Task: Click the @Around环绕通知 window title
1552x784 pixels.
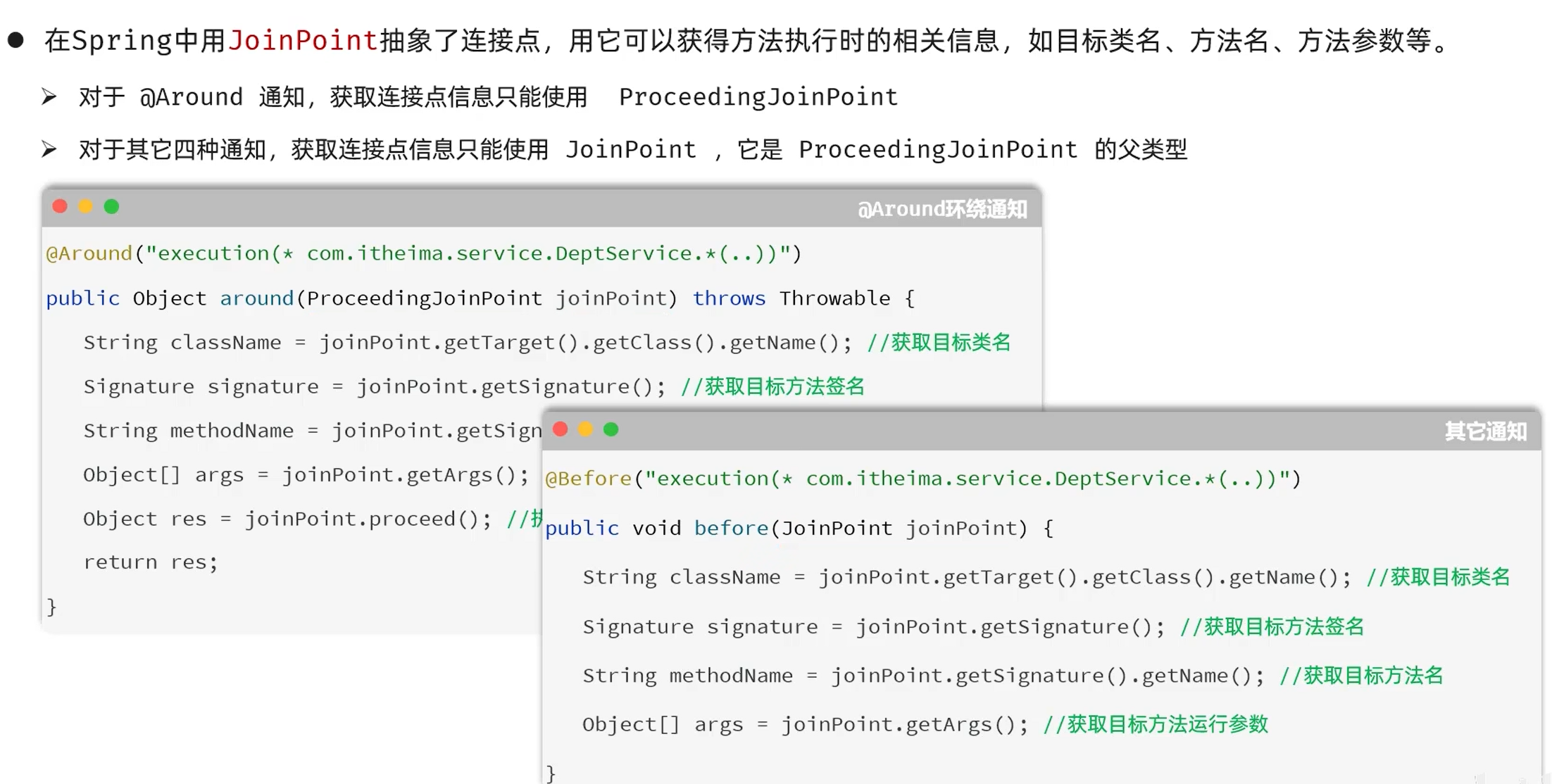Action: (x=941, y=209)
